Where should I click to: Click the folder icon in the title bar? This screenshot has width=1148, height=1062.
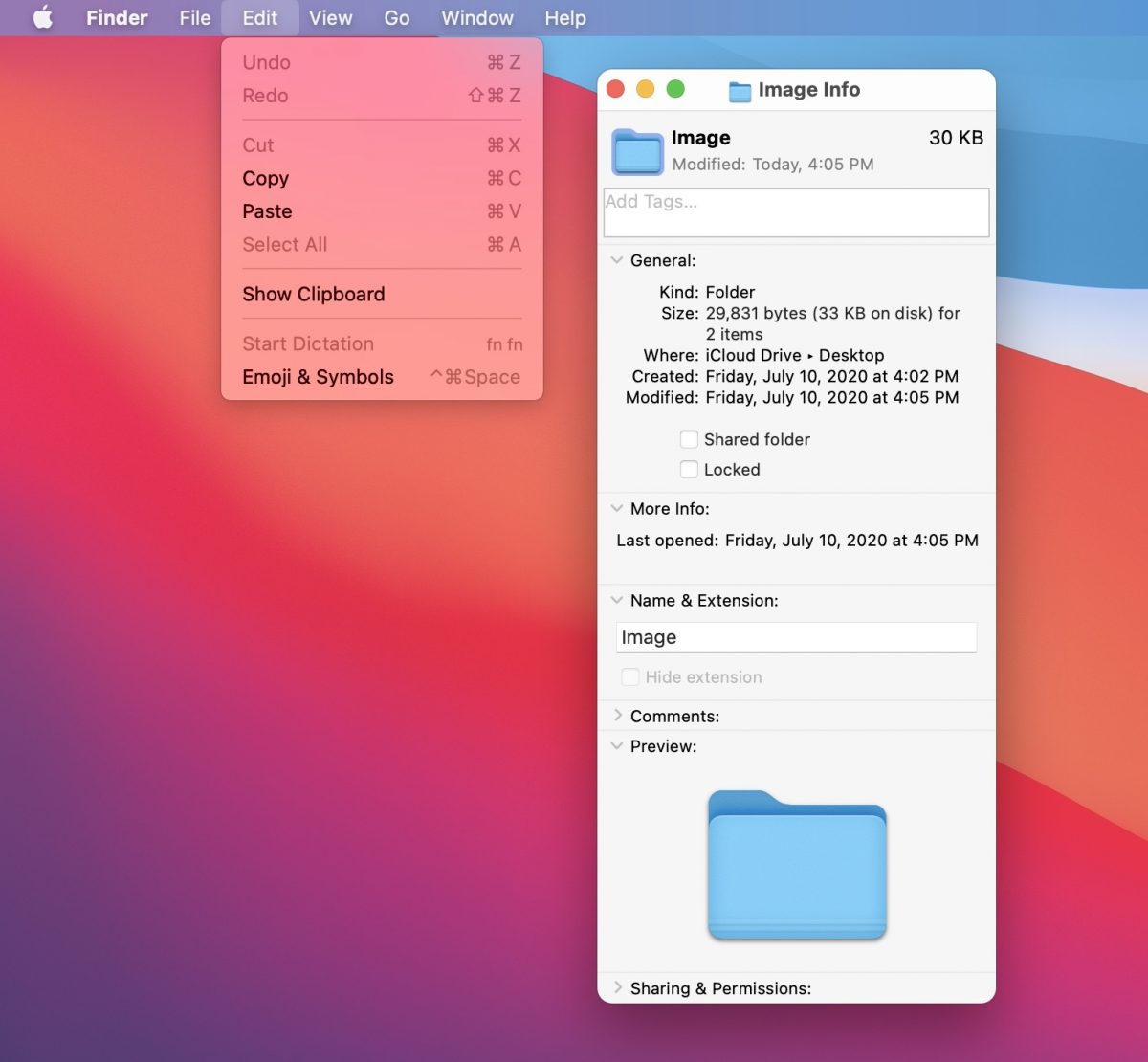point(740,91)
